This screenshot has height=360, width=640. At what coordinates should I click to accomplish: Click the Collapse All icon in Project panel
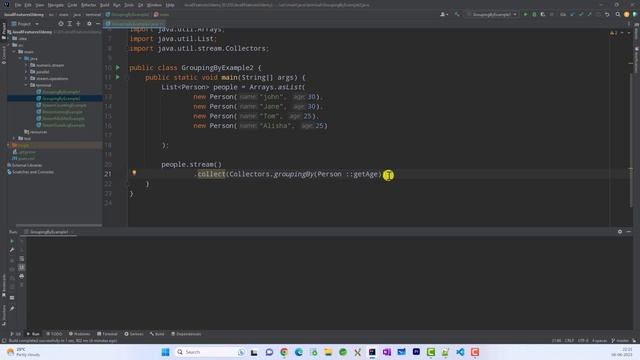tap(78, 24)
